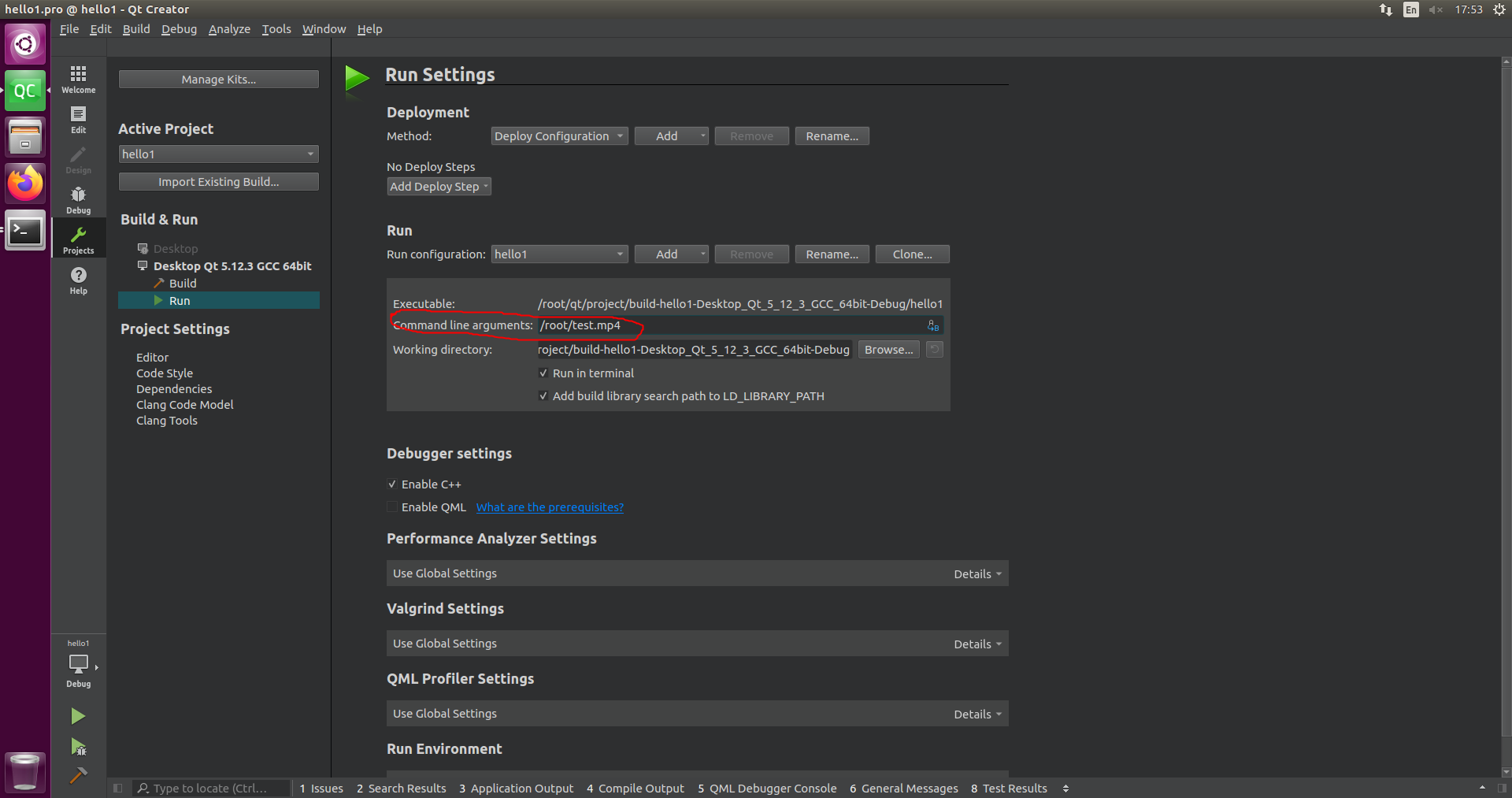Open Compile Output pane
Screen dimensions: 1512x798
pyautogui.click(x=635, y=788)
